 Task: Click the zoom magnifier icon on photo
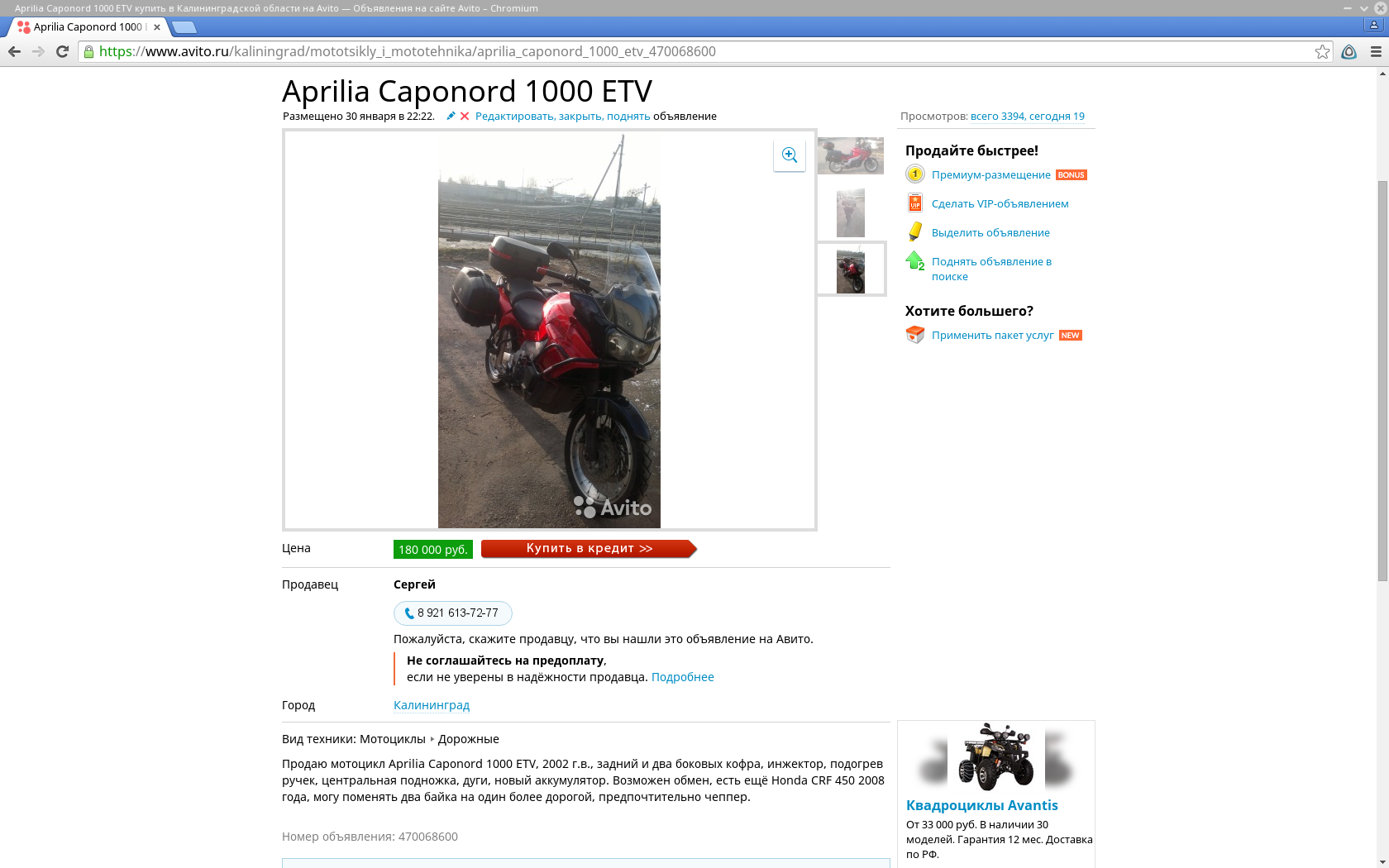pyautogui.click(x=790, y=155)
